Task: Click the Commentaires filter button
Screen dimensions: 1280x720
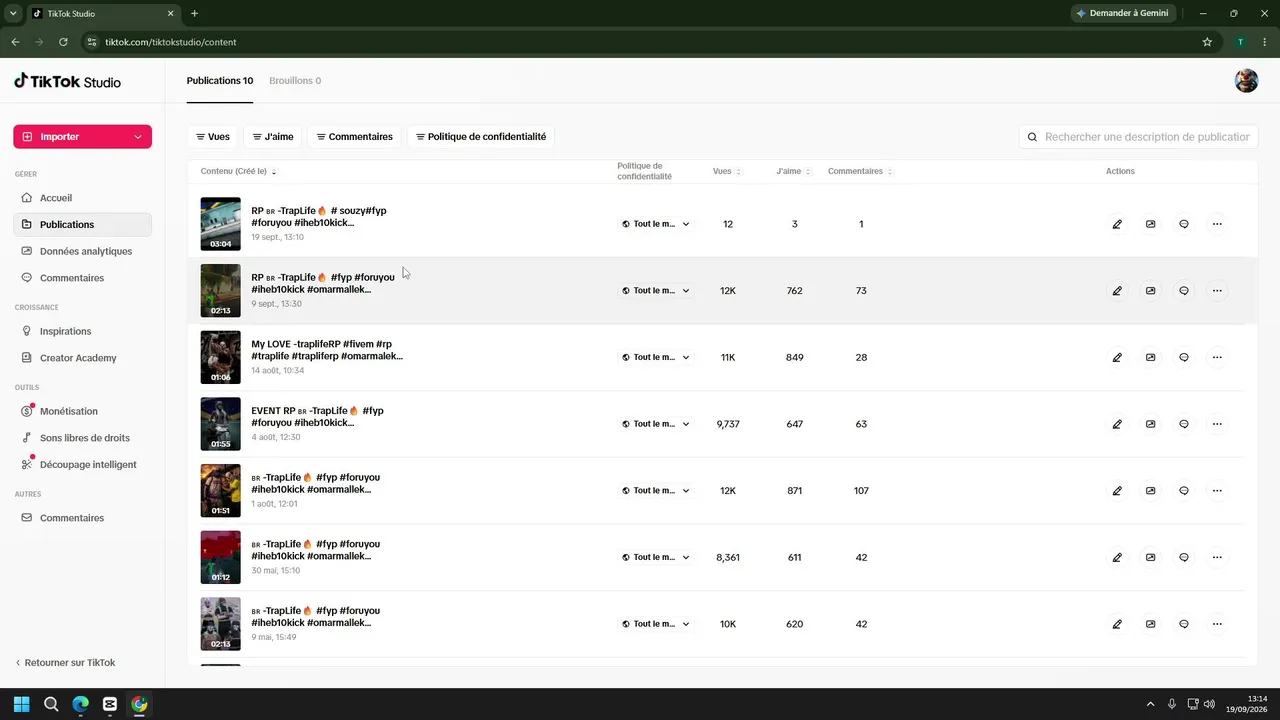Action: pyautogui.click(x=355, y=137)
